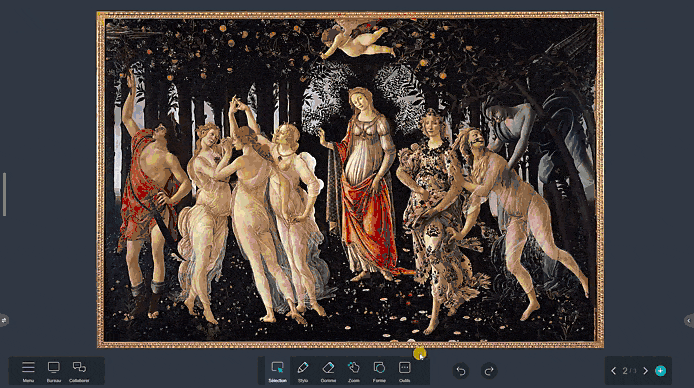The image size is (694, 388).
Task: Switch to Bureau desktop view
Action: pyautogui.click(x=54, y=370)
